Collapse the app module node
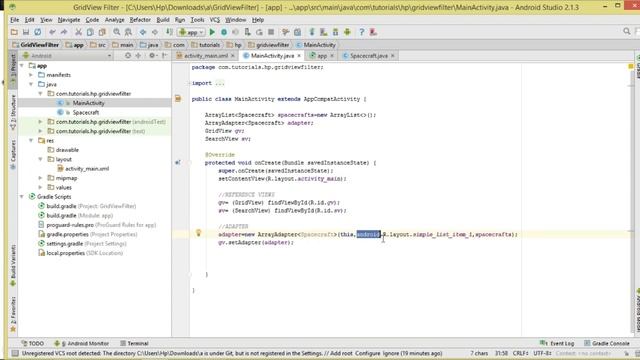 22,65
